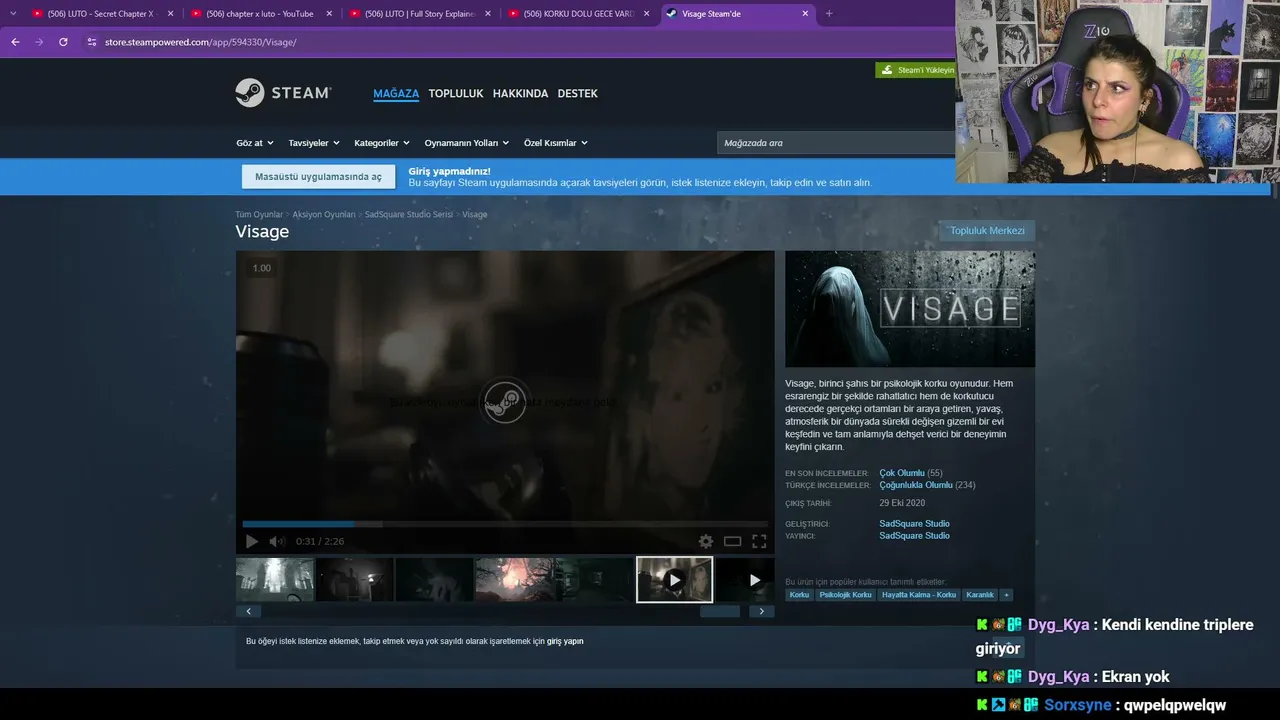This screenshot has width=1280, height=720.
Task: Seek the trailer using the progress bar
Action: click(505, 524)
